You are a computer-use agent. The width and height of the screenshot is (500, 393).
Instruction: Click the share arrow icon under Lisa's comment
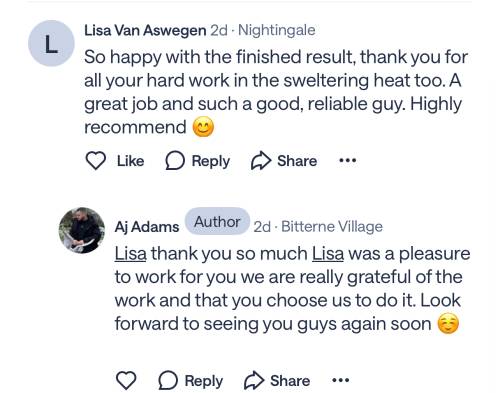tap(260, 161)
